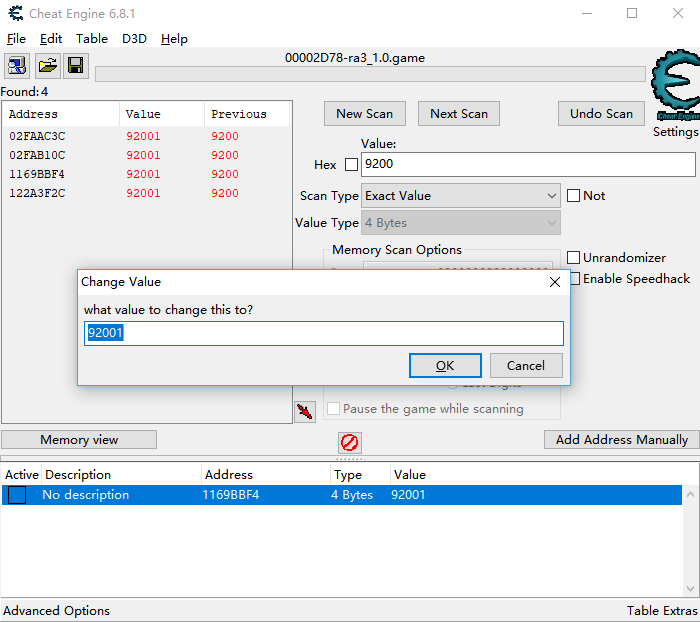Viewport: 700px width, 622px height.
Task: Enable the Not checkbox
Action: coord(573,196)
